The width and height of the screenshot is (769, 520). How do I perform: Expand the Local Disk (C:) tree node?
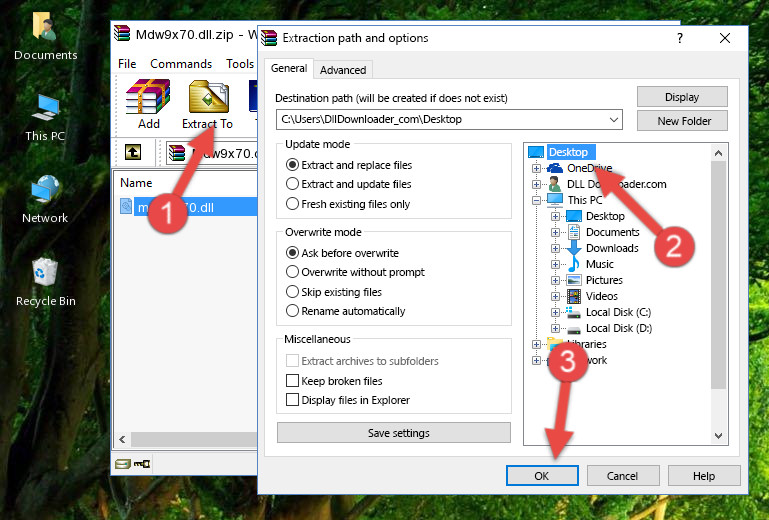(555, 312)
